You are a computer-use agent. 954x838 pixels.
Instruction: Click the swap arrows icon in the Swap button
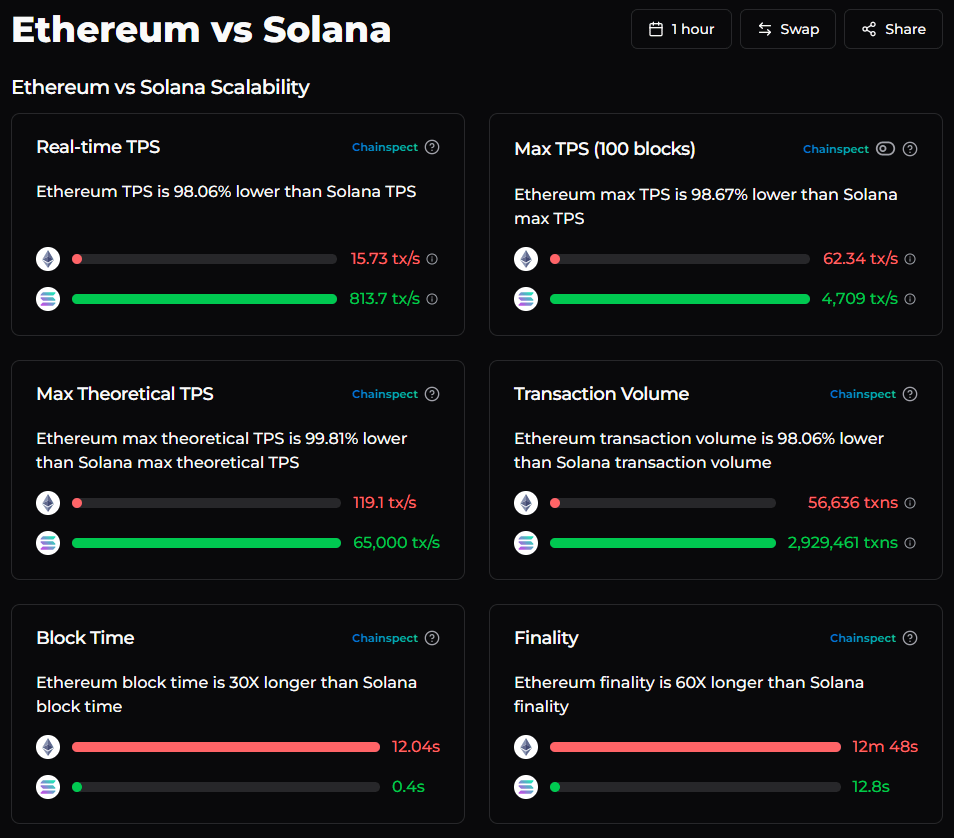pos(763,29)
